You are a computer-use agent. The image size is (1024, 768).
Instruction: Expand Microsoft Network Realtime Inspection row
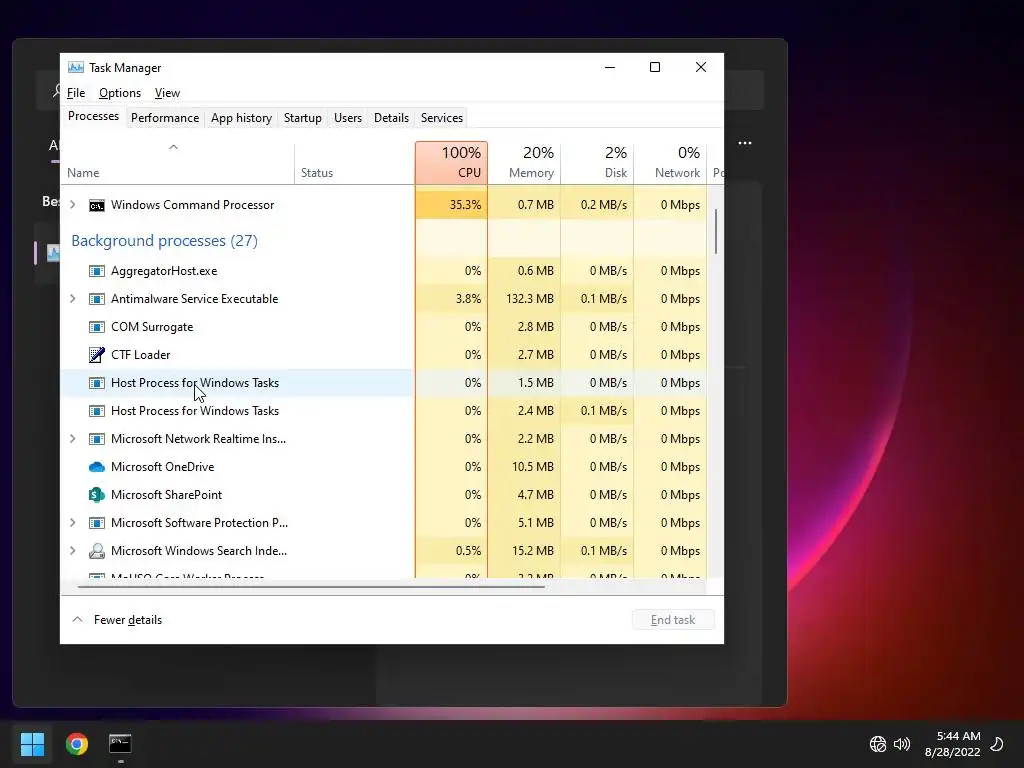(x=72, y=439)
